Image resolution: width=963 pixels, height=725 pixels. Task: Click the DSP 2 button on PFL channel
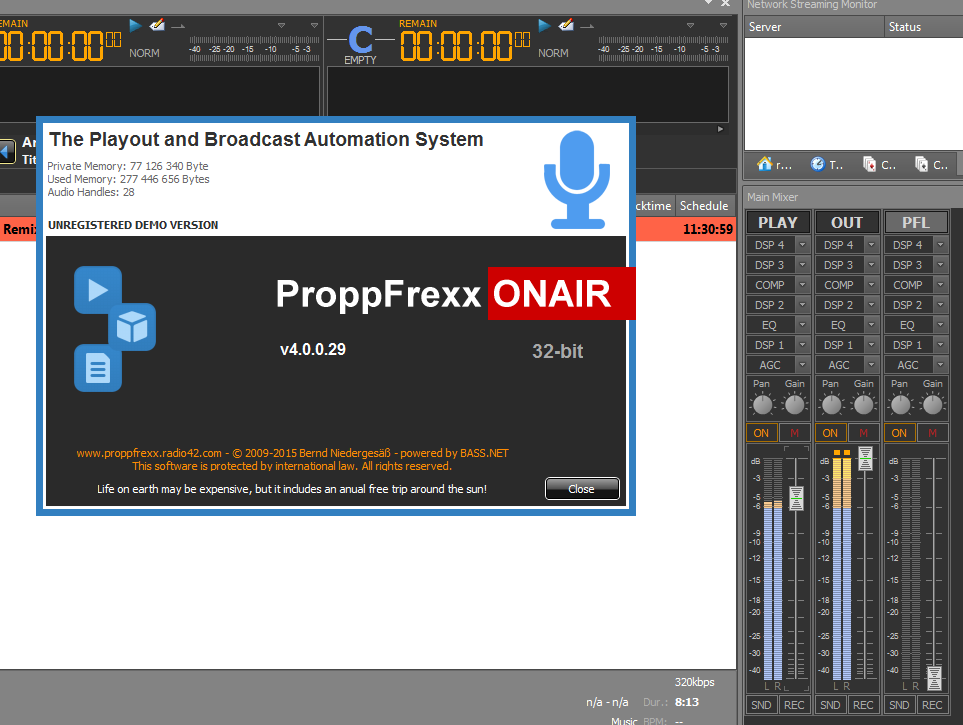[908, 305]
